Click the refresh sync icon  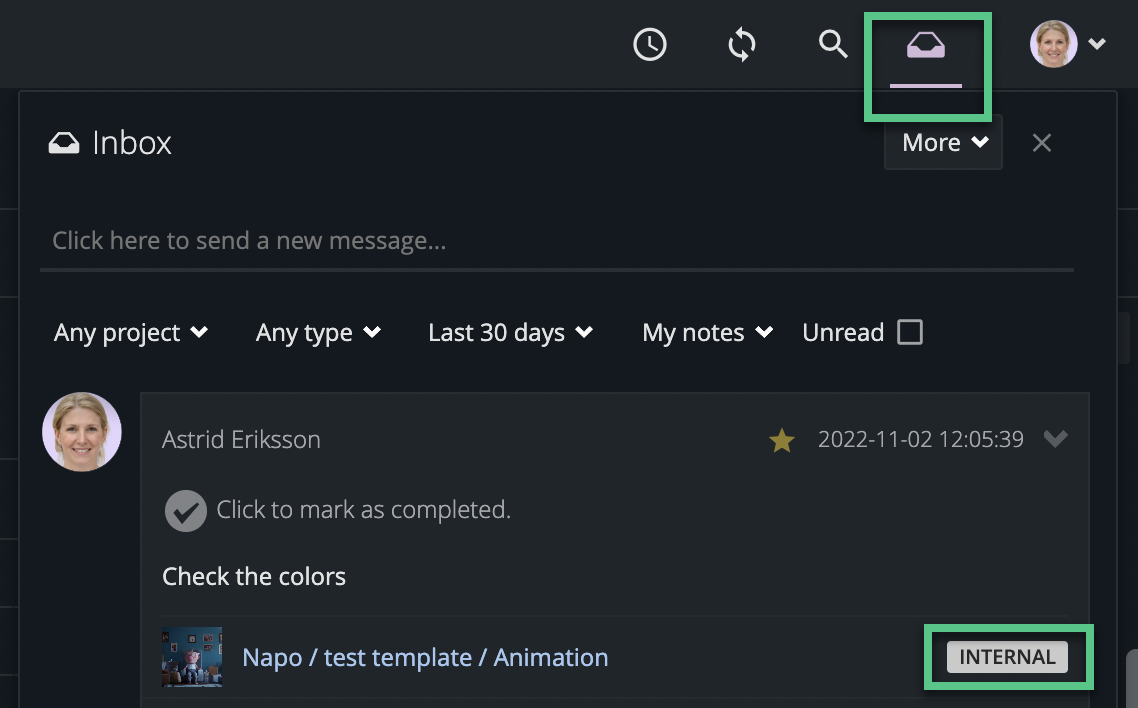click(x=741, y=44)
